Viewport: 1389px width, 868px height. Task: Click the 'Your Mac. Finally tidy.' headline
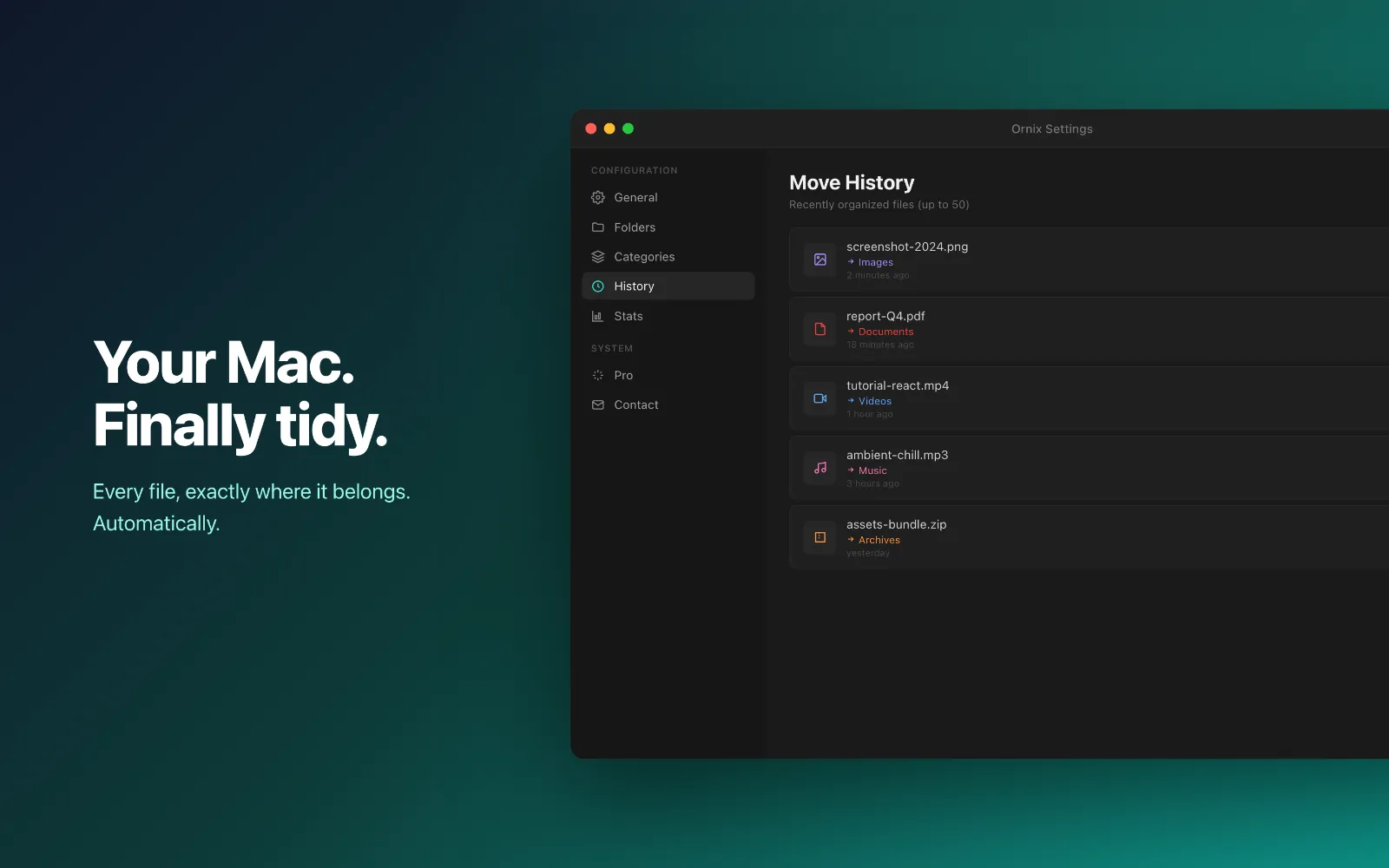pos(240,394)
